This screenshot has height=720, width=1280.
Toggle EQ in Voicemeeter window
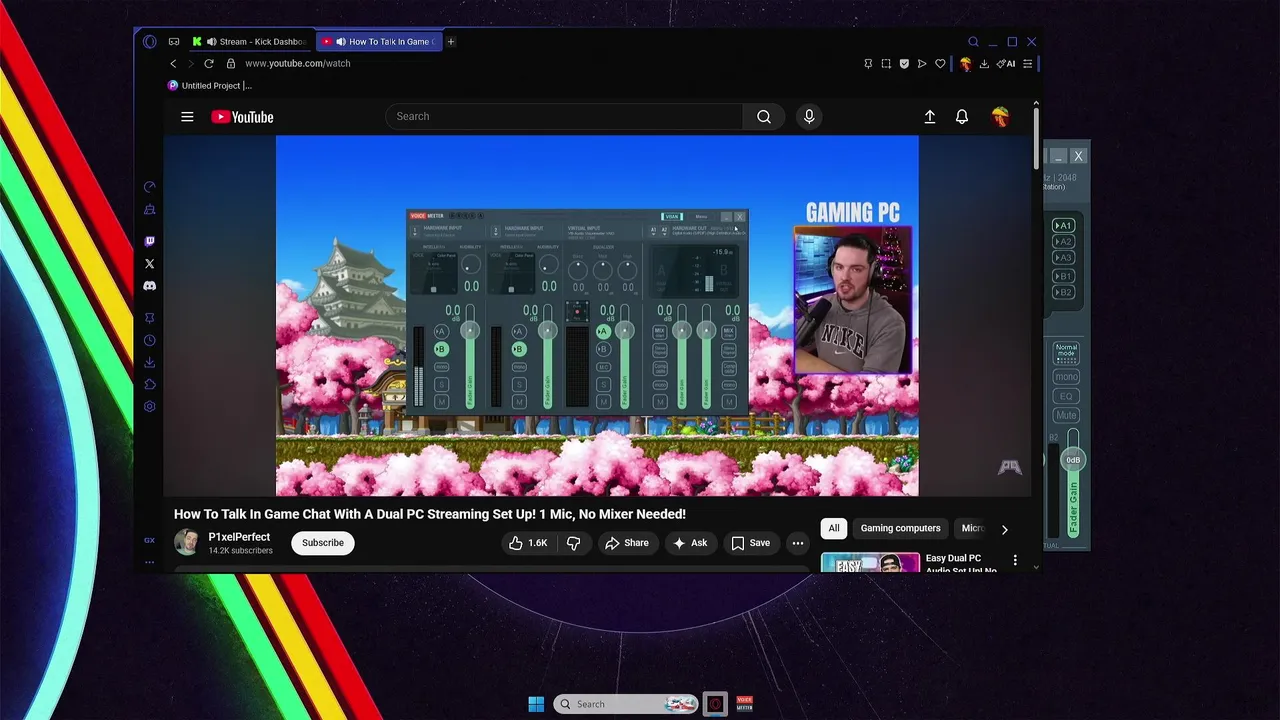click(1066, 396)
